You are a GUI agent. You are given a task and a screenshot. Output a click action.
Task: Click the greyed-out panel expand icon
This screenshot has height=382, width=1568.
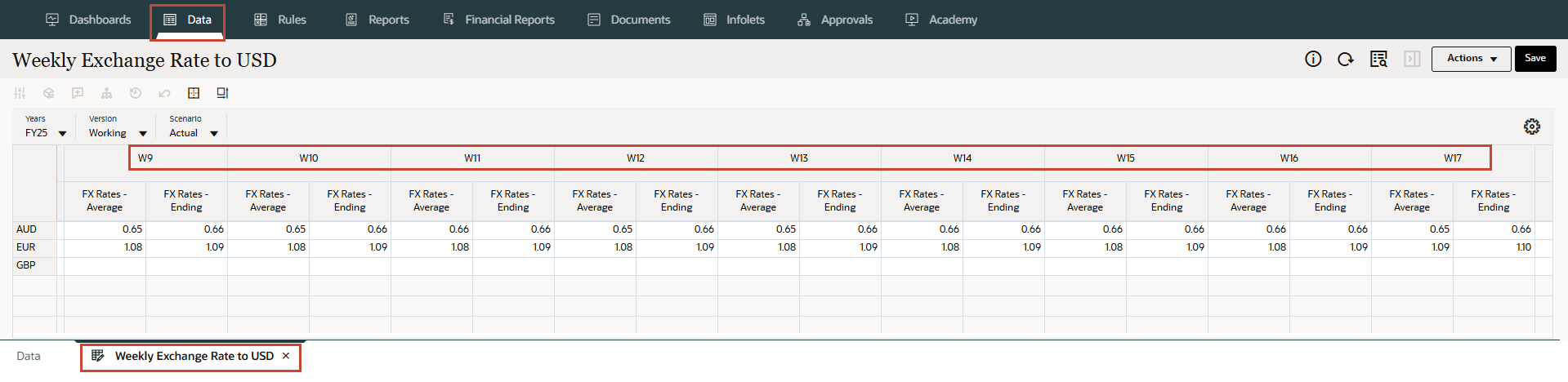point(1412,59)
